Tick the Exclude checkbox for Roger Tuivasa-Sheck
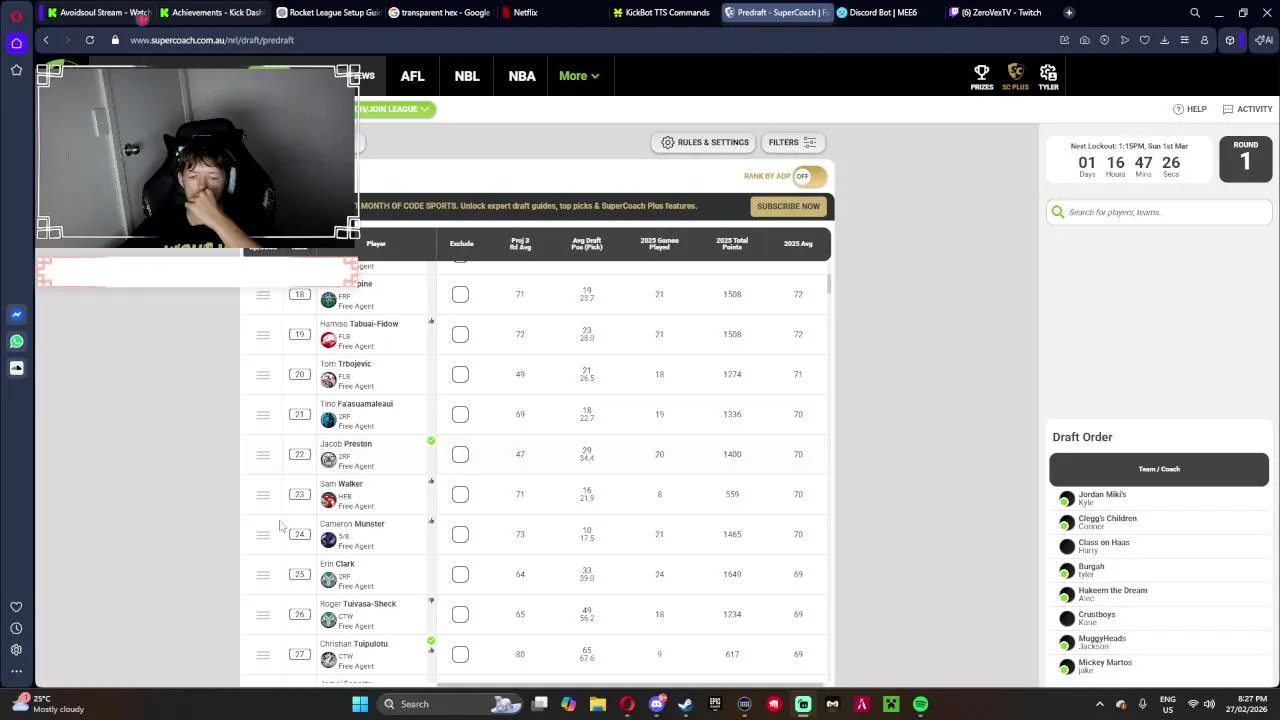 coord(460,614)
